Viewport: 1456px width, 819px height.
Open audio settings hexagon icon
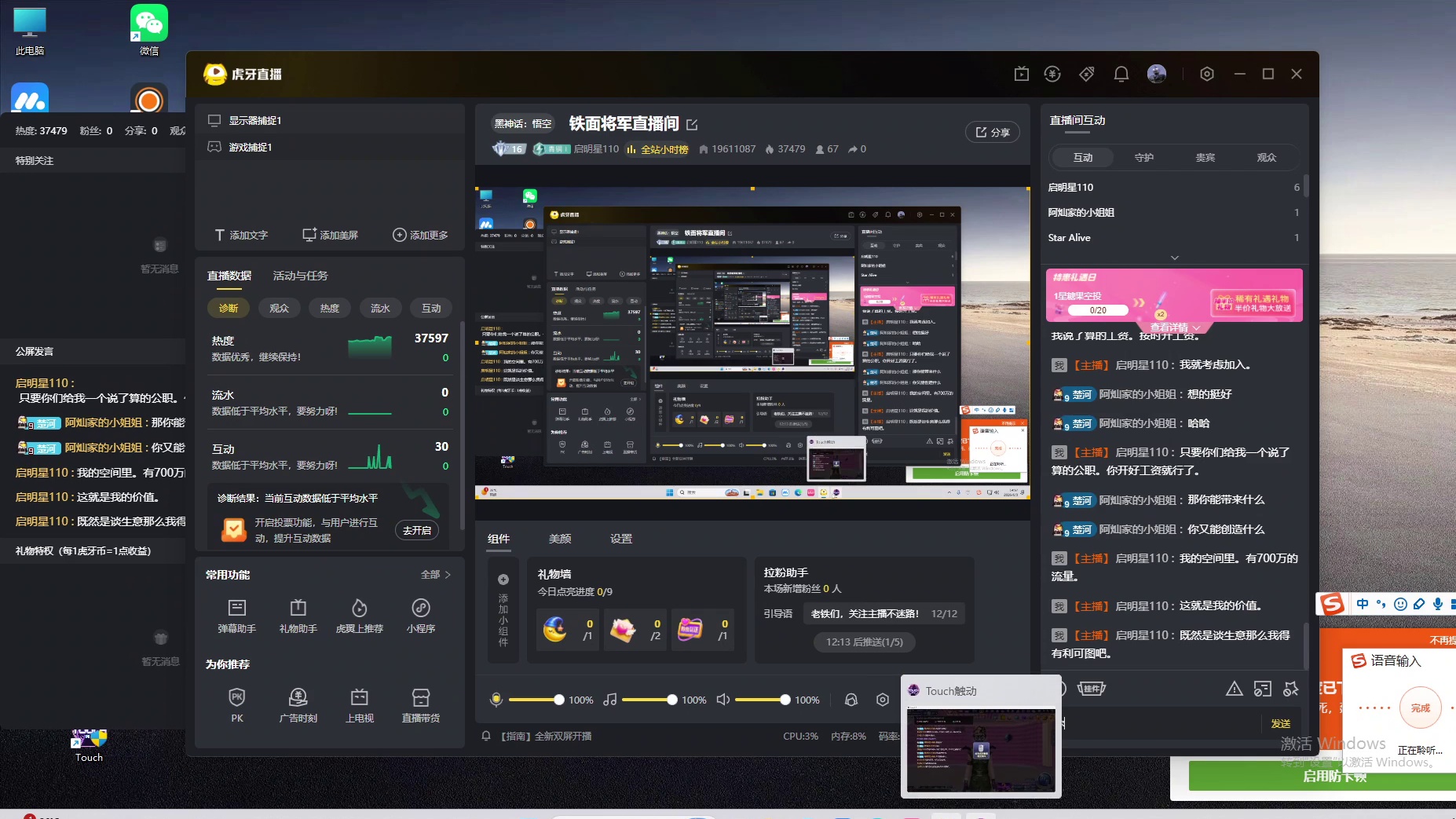point(883,700)
